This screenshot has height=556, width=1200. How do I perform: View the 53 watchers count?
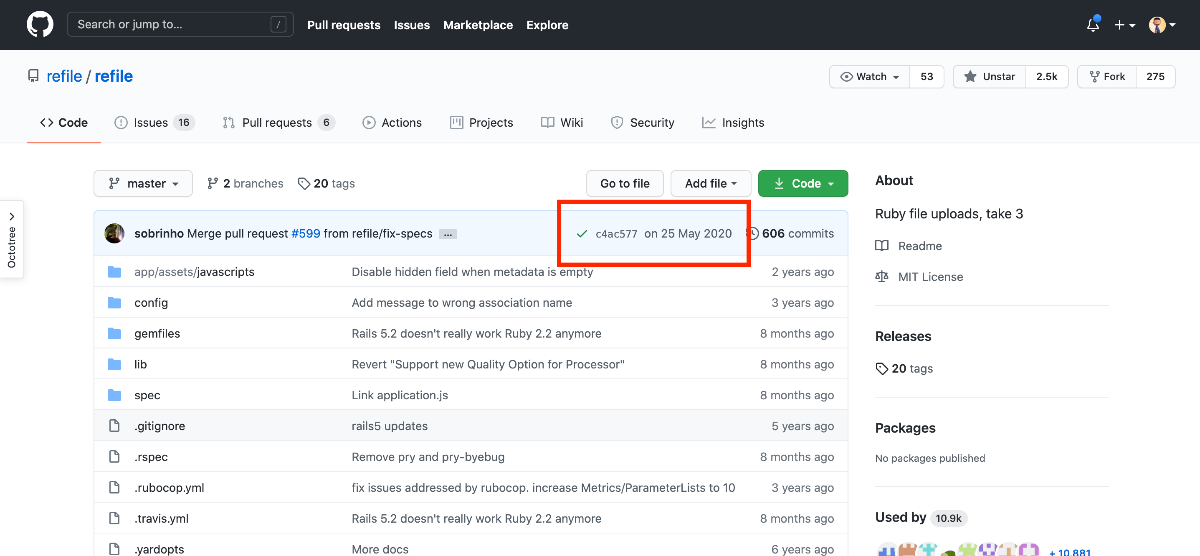(x=927, y=77)
